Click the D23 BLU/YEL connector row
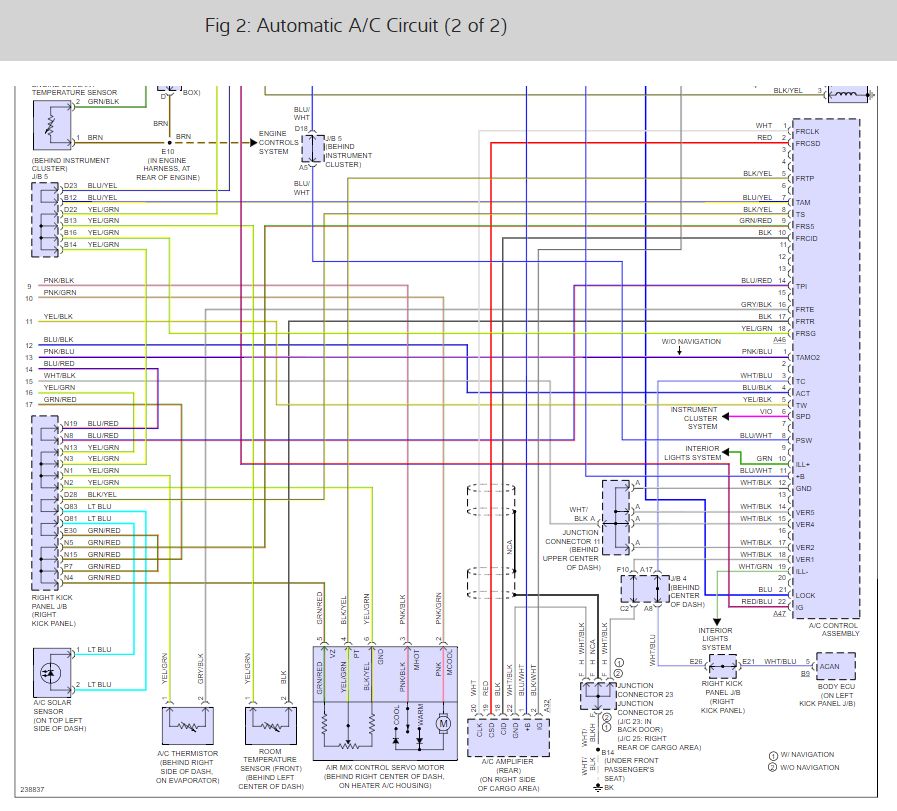This screenshot has width=897, height=811. tap(90, 186)
